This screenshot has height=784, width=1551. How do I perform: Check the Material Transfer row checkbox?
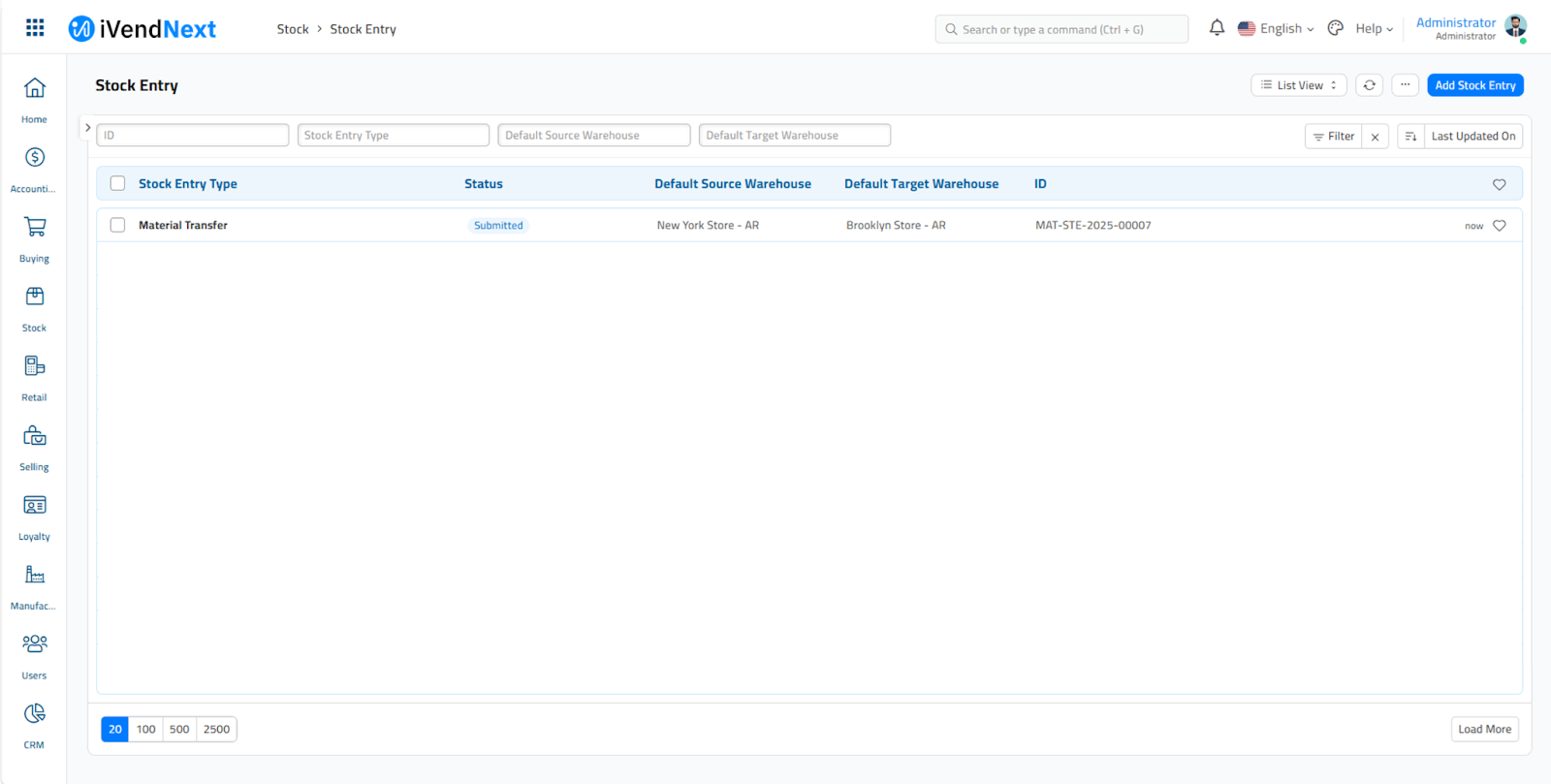click(117, 225)
